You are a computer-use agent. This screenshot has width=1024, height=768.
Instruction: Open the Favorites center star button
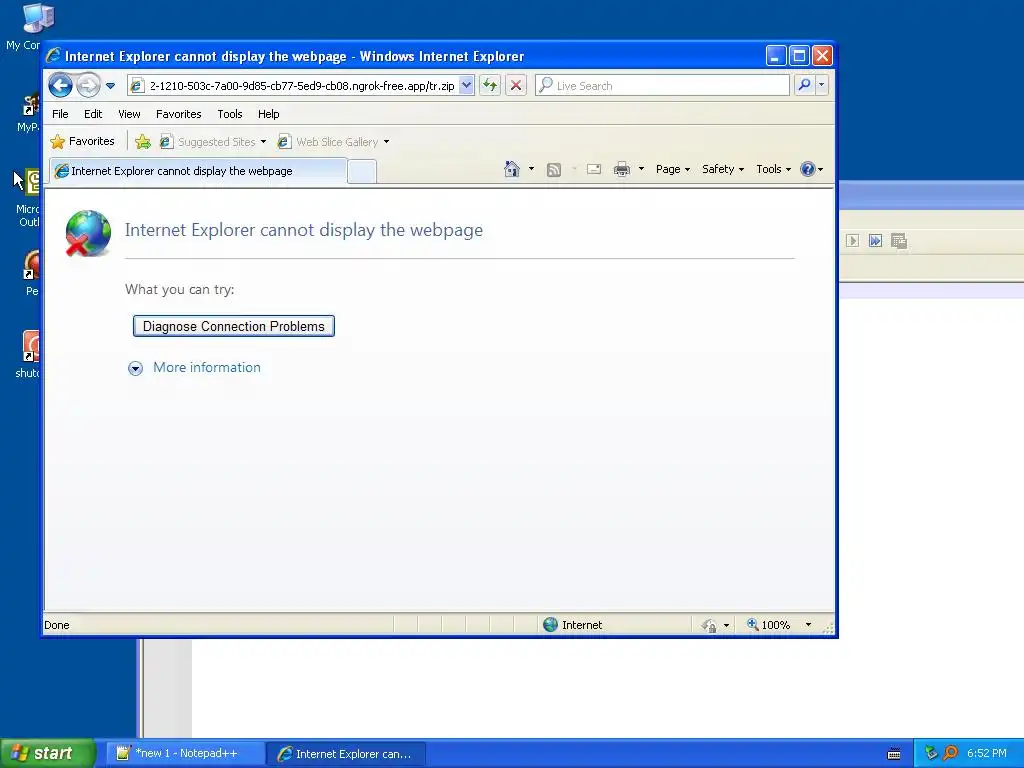(x=82, y=141)
